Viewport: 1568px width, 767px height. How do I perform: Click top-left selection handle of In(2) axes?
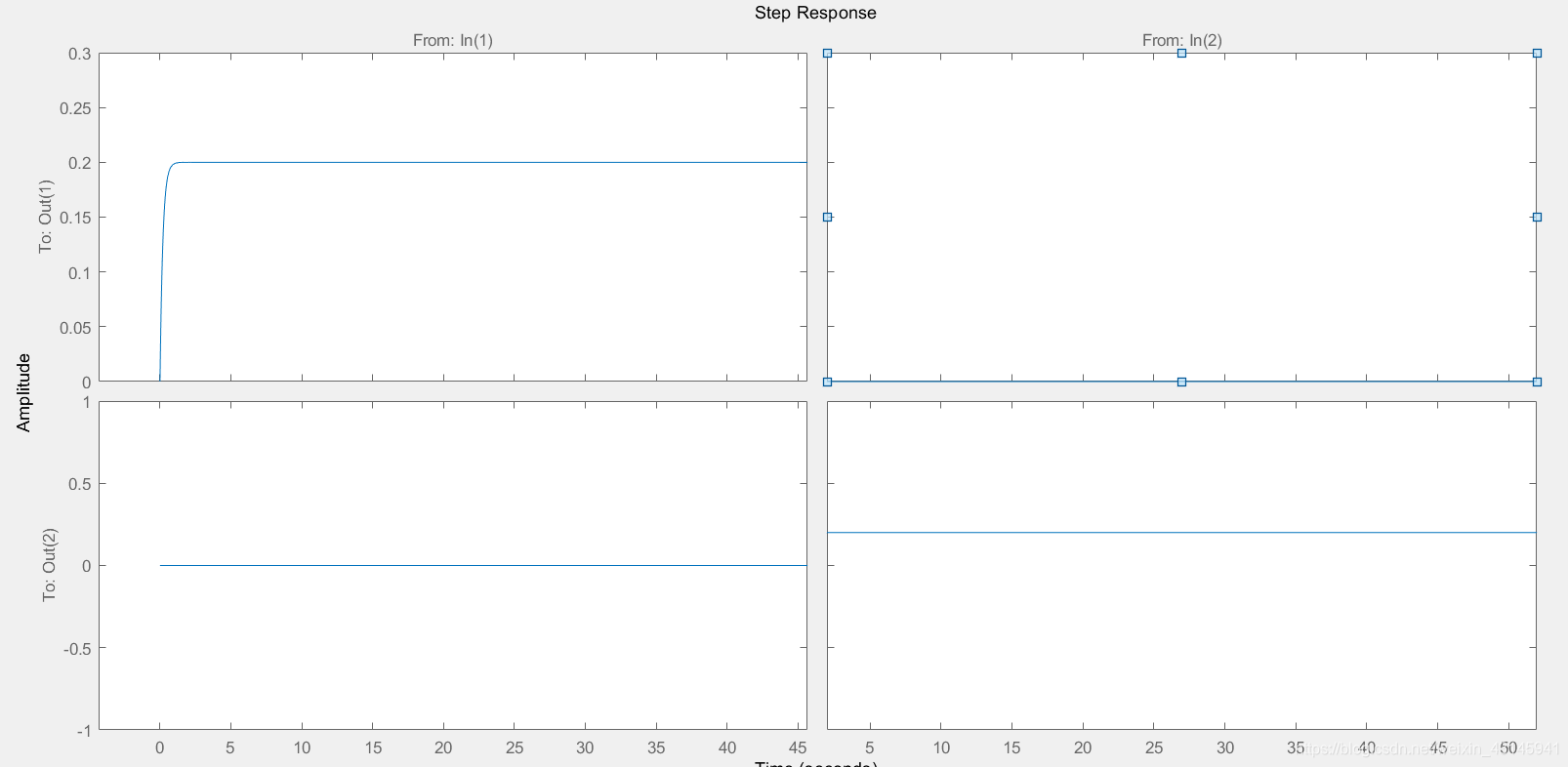828,54
